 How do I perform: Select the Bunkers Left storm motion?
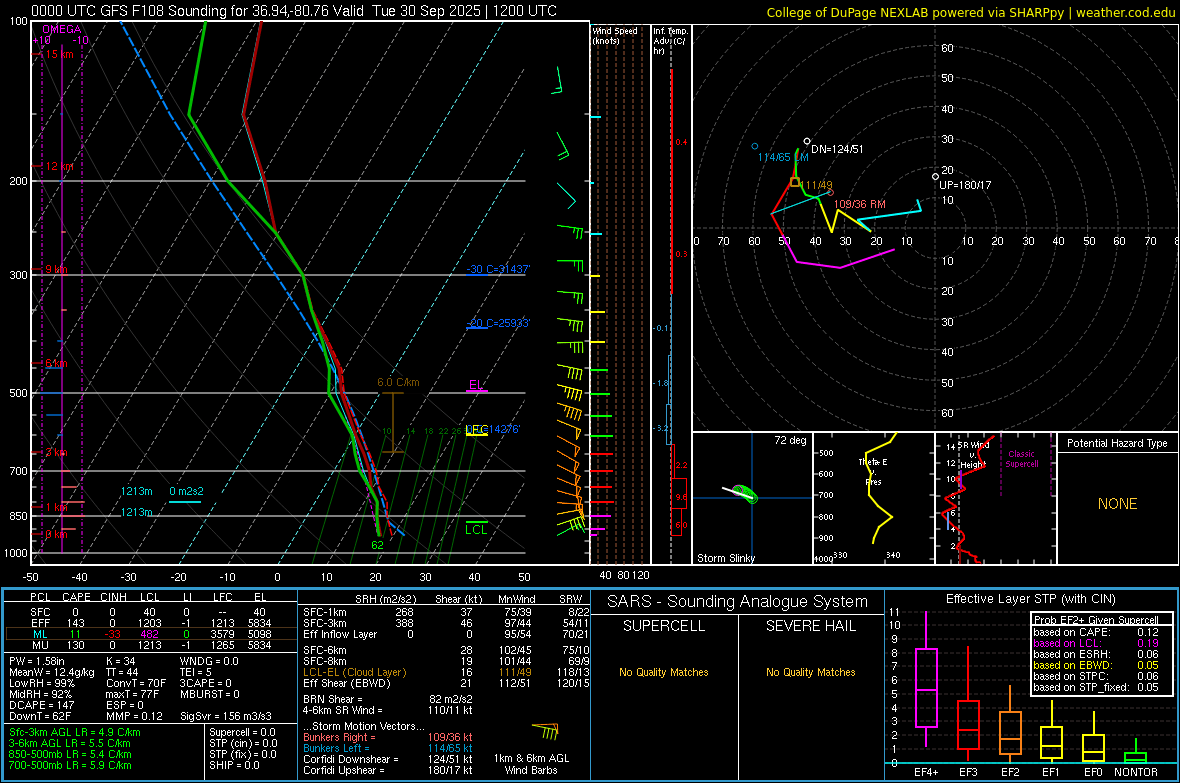coord(388,748)
